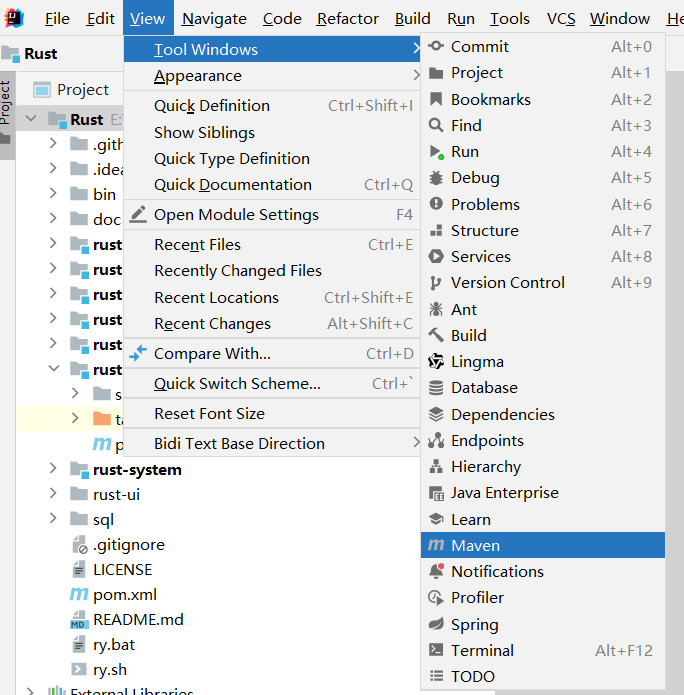
Task: Click the vertical Project sidebar tab
Action: click(x=6, y=103)
